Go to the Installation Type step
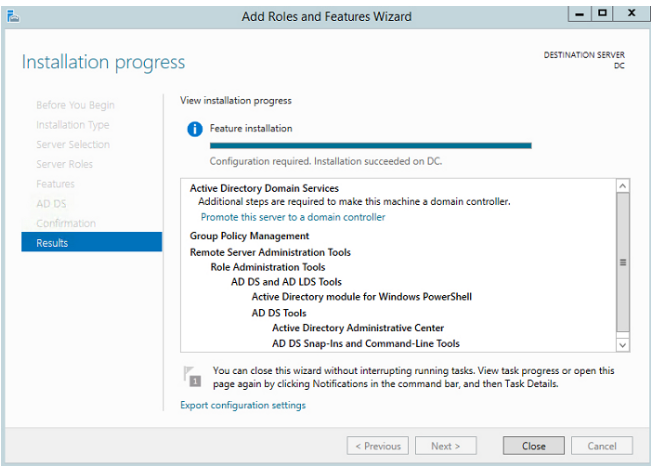 [x=73, y=125]
